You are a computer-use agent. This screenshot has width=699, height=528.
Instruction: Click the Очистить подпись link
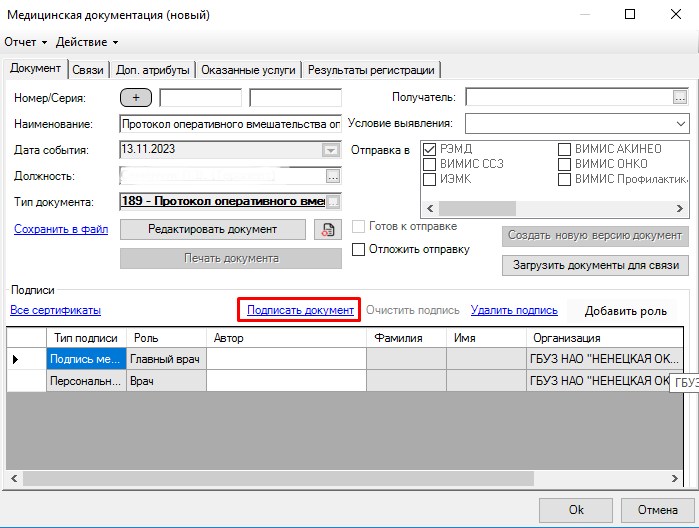(x=412, y=310)
